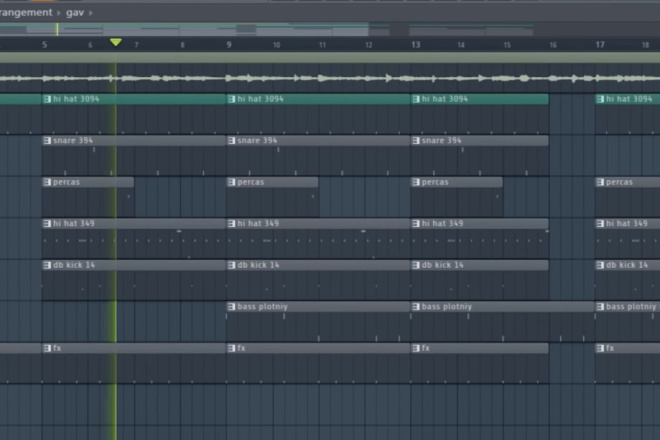
Task: Click the yellow playhead marker triangle
Action: coord(116,42)
